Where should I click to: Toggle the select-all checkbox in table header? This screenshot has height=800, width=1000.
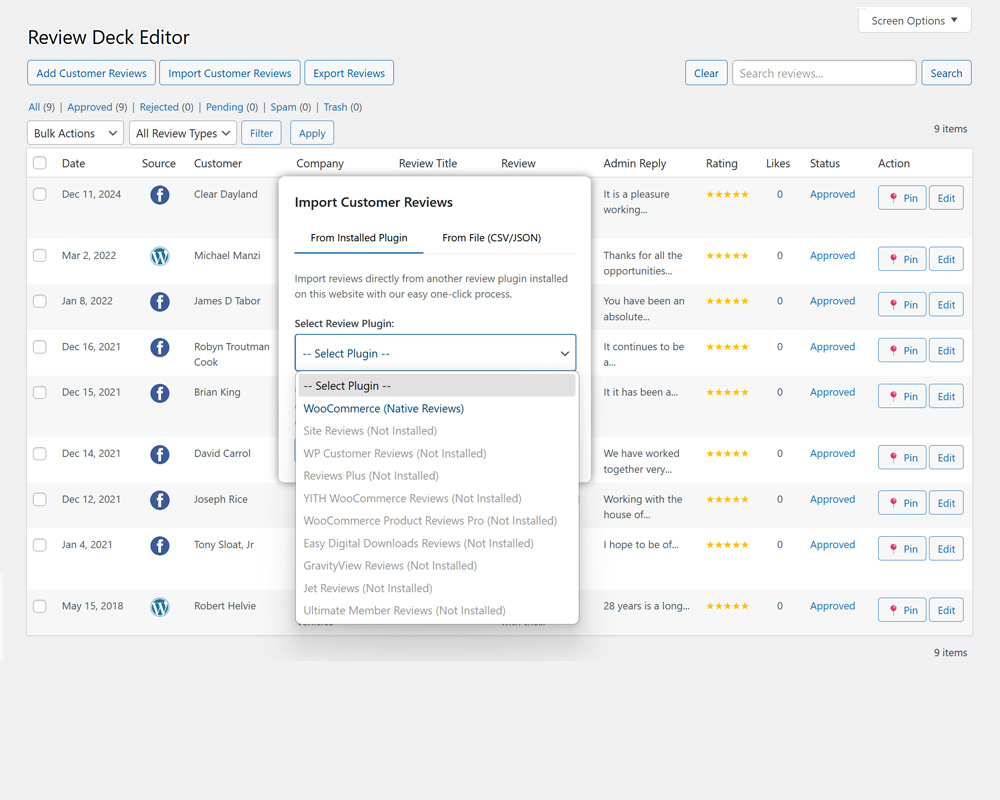[x=40, y=163]
